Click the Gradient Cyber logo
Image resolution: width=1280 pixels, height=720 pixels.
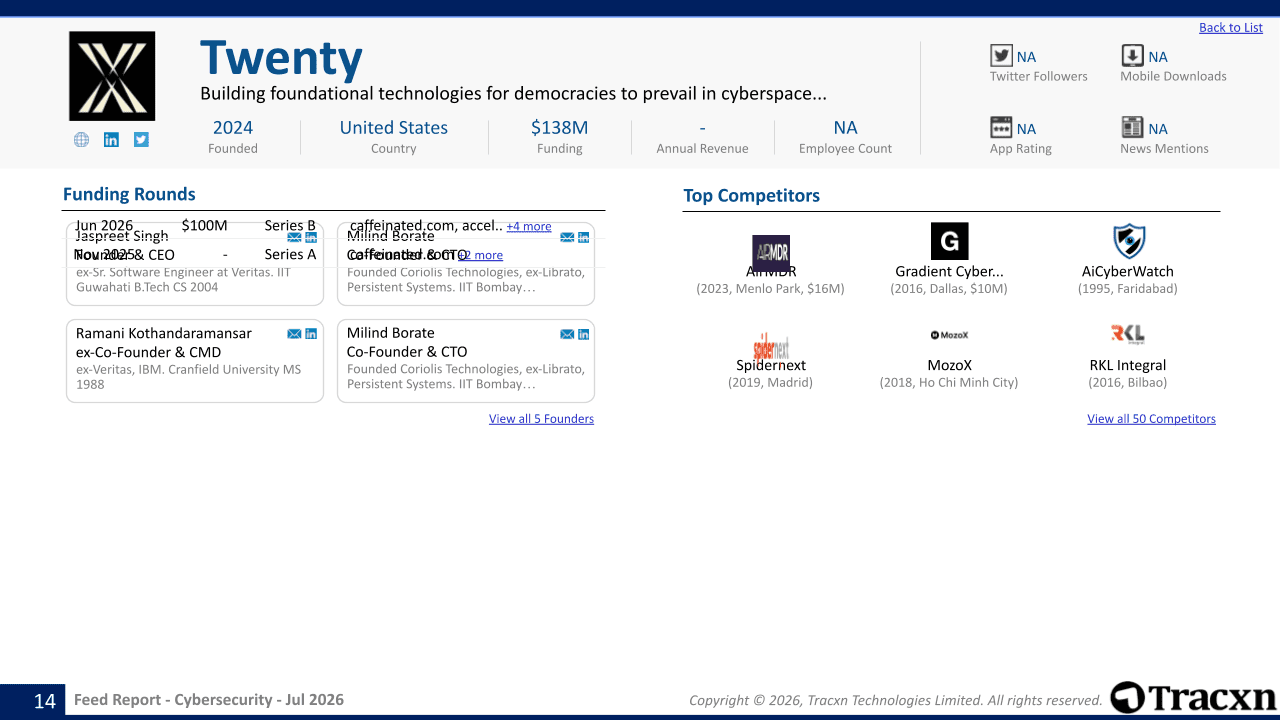tap(949, 242)
